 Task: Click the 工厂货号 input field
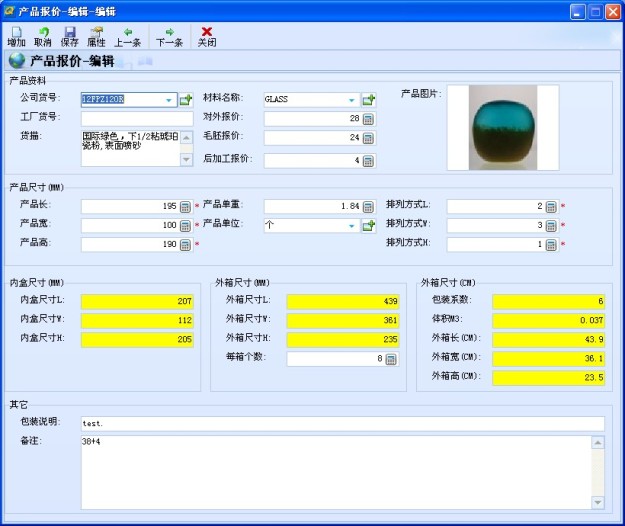(137, 118)
